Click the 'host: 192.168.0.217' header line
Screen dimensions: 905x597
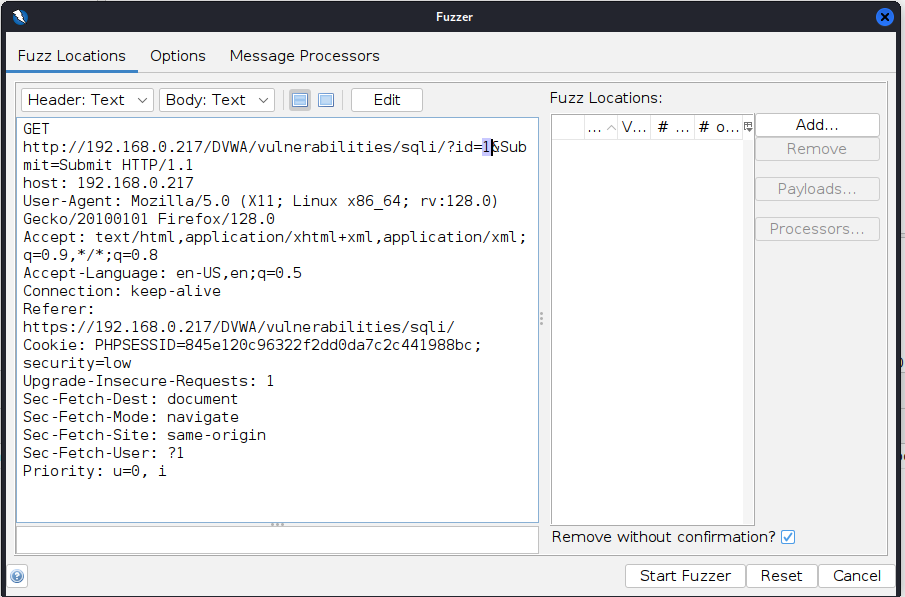(109, 183)
